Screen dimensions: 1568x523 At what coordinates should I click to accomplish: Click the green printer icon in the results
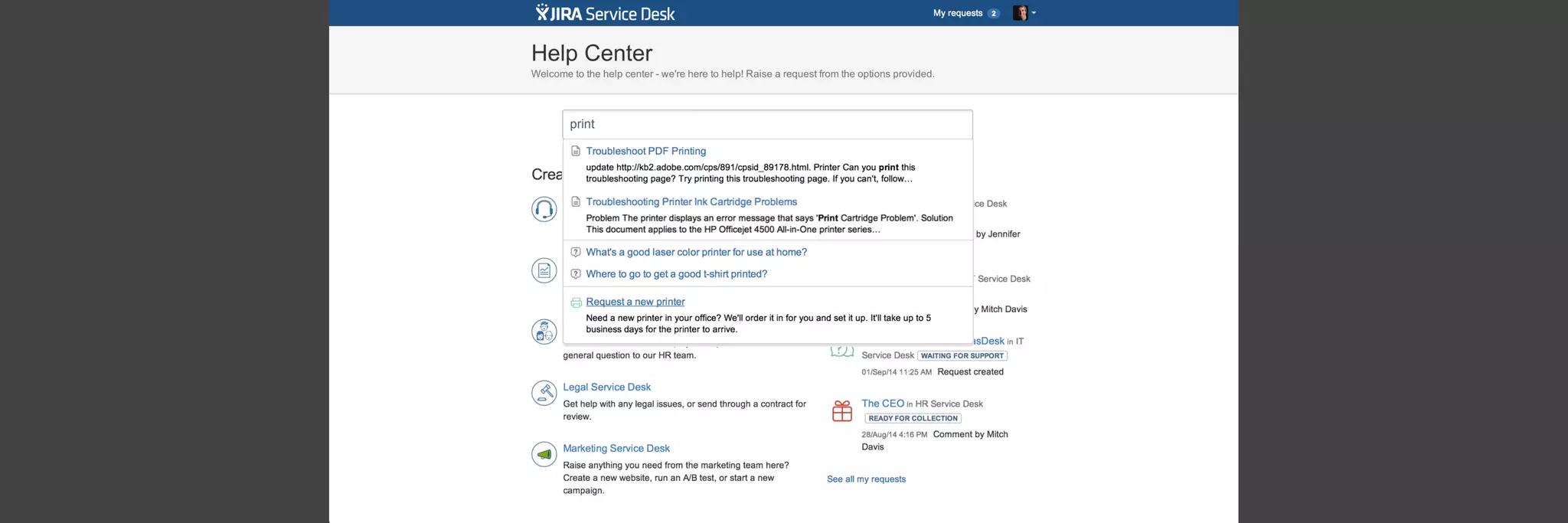pos(576,302)
